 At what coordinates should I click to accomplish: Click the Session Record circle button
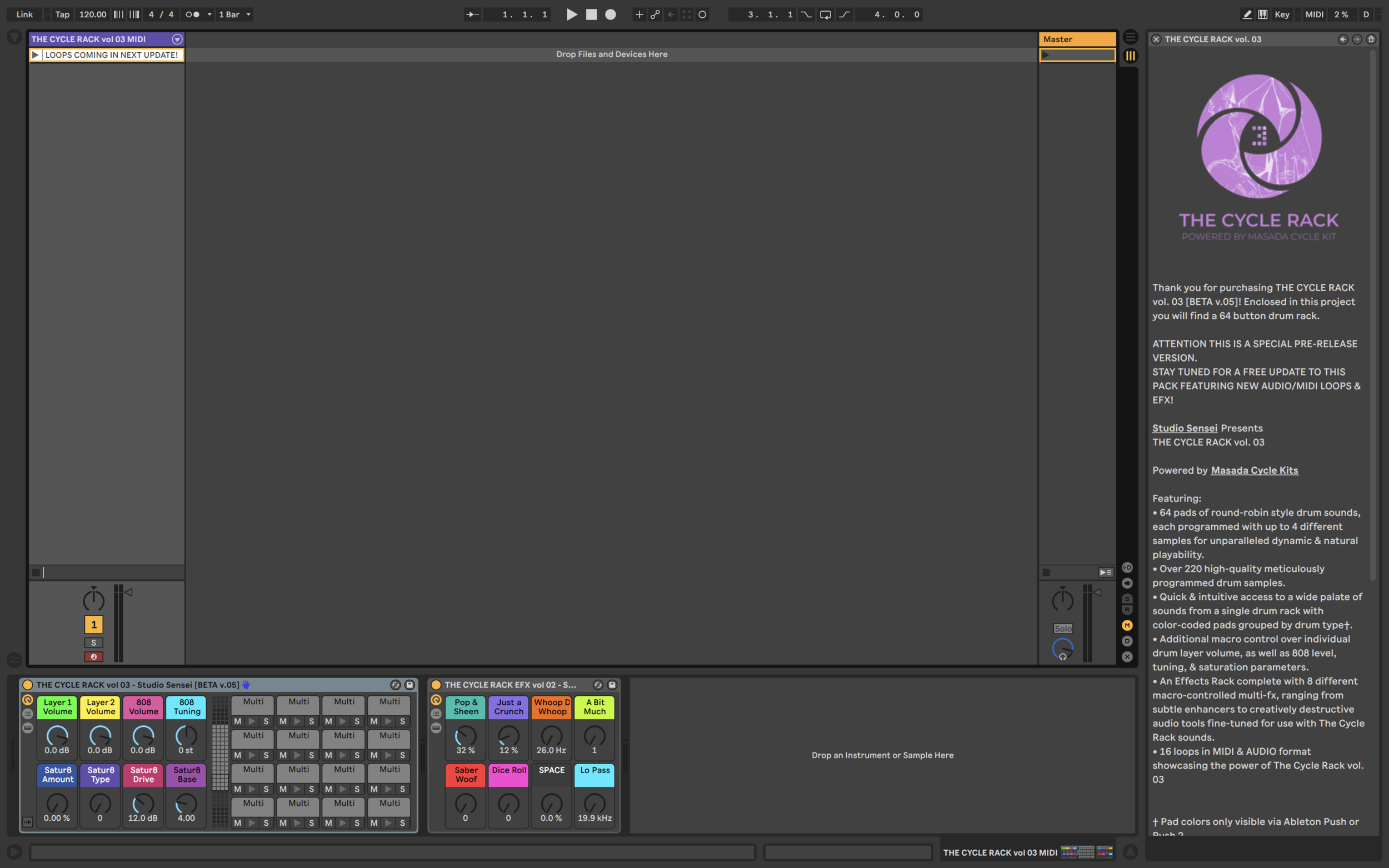tap(702, 14)
